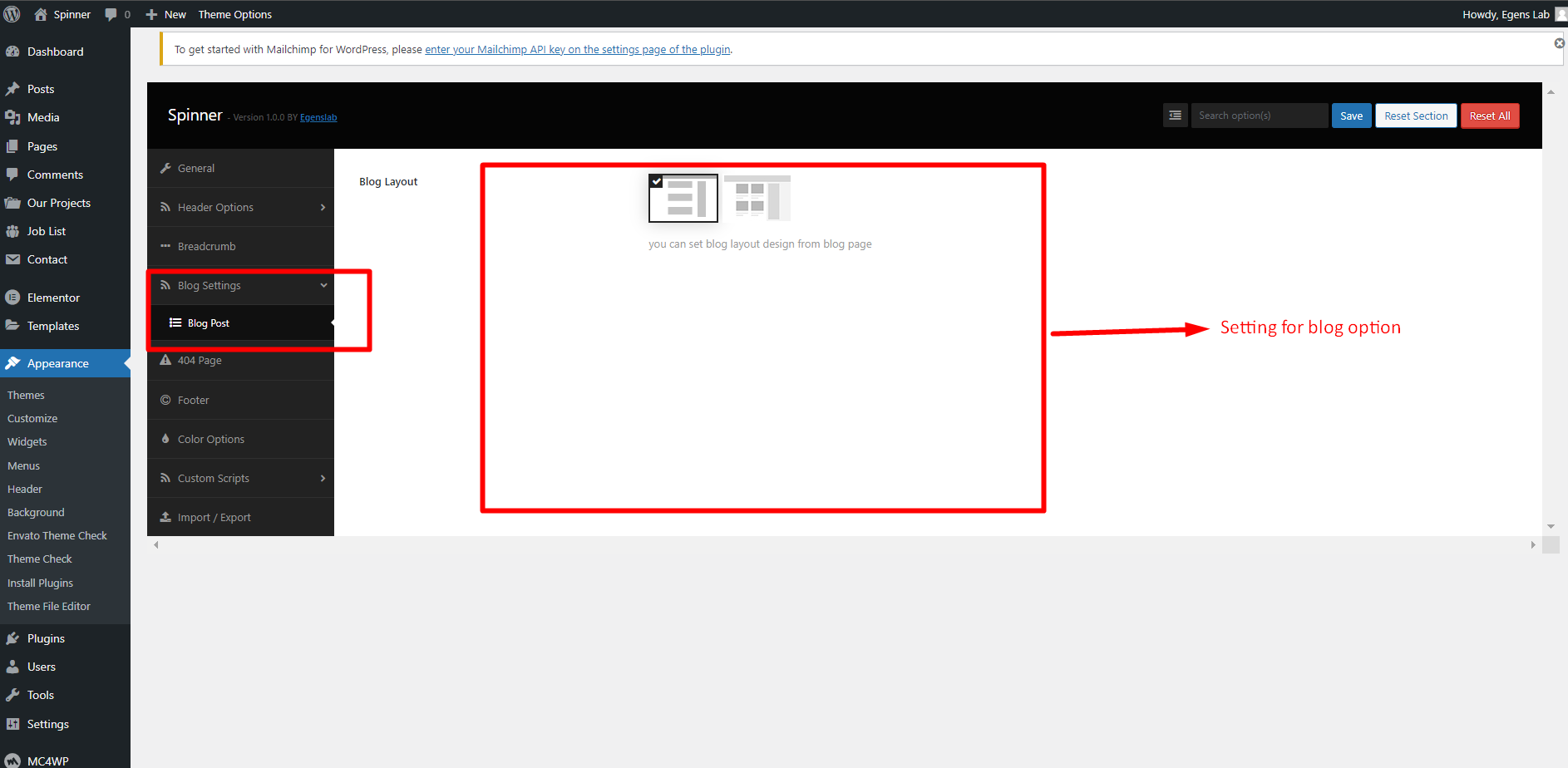Dismiss the Mailchimp notice with the X icon
The image size is (1568, 768).
[x=1560, y=43]
